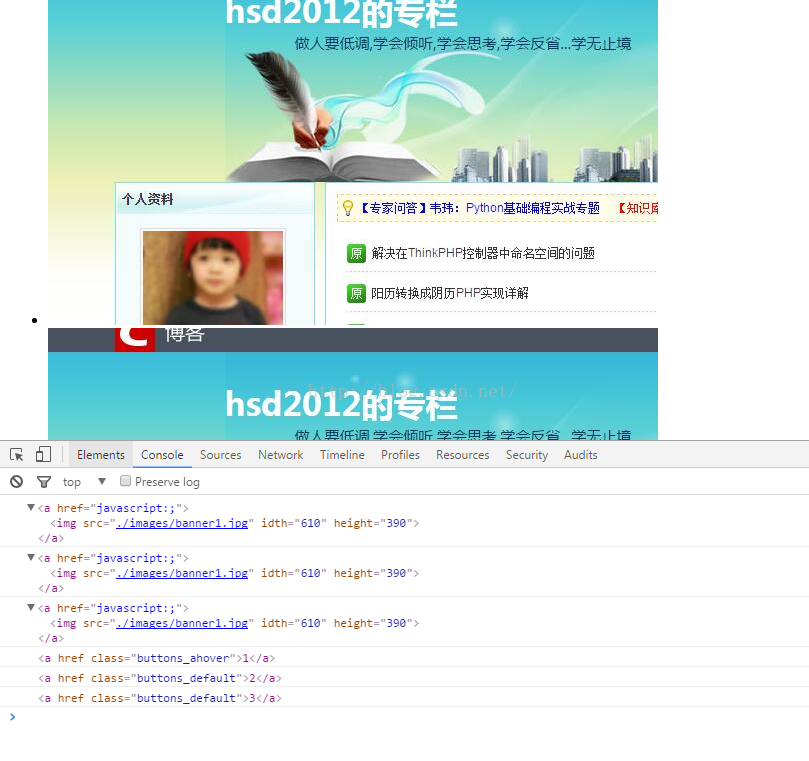Image resolution: width=809 pixels, height=761 pixels.
Task: Click the upper hsd2012的专栏 blog title
Action: 341,12
